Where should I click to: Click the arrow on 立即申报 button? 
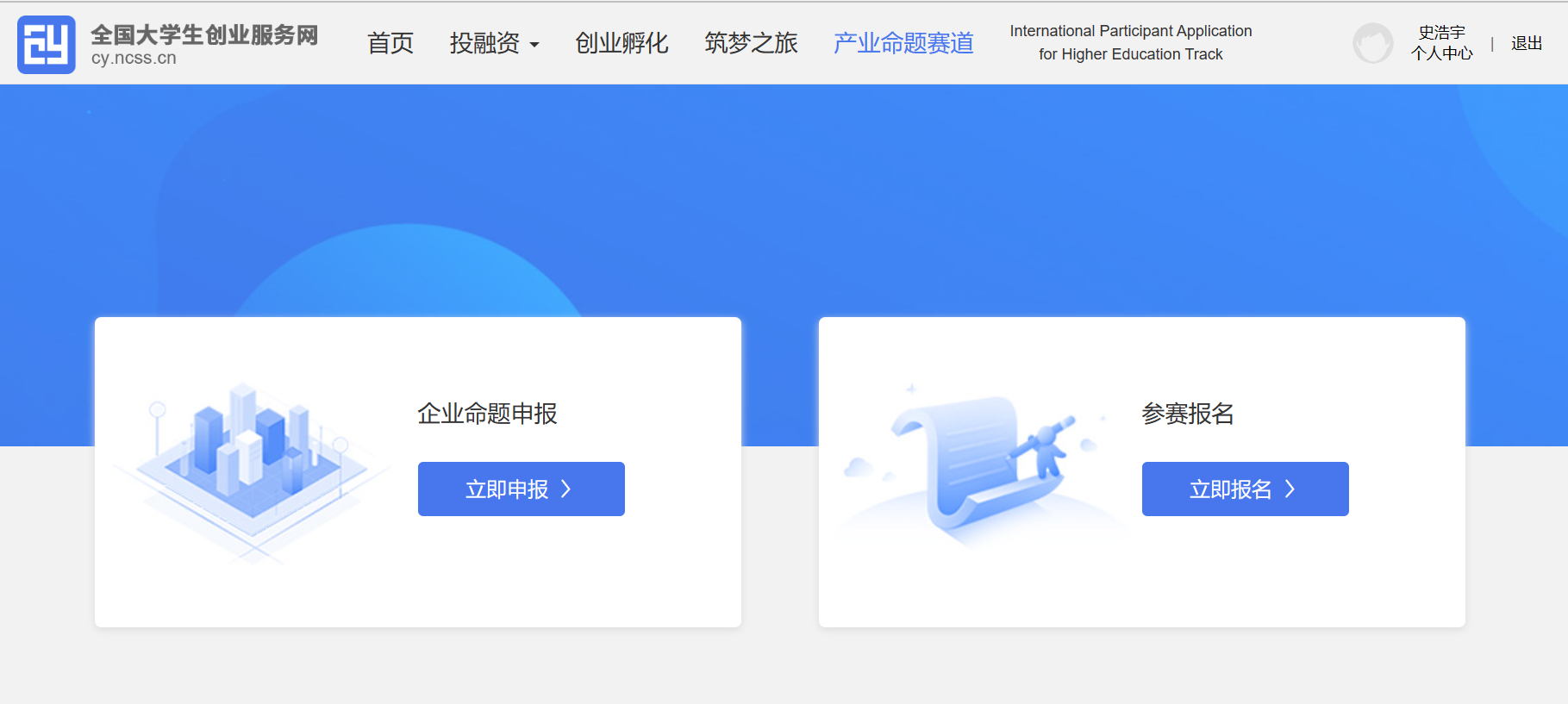tap(566, 489)
